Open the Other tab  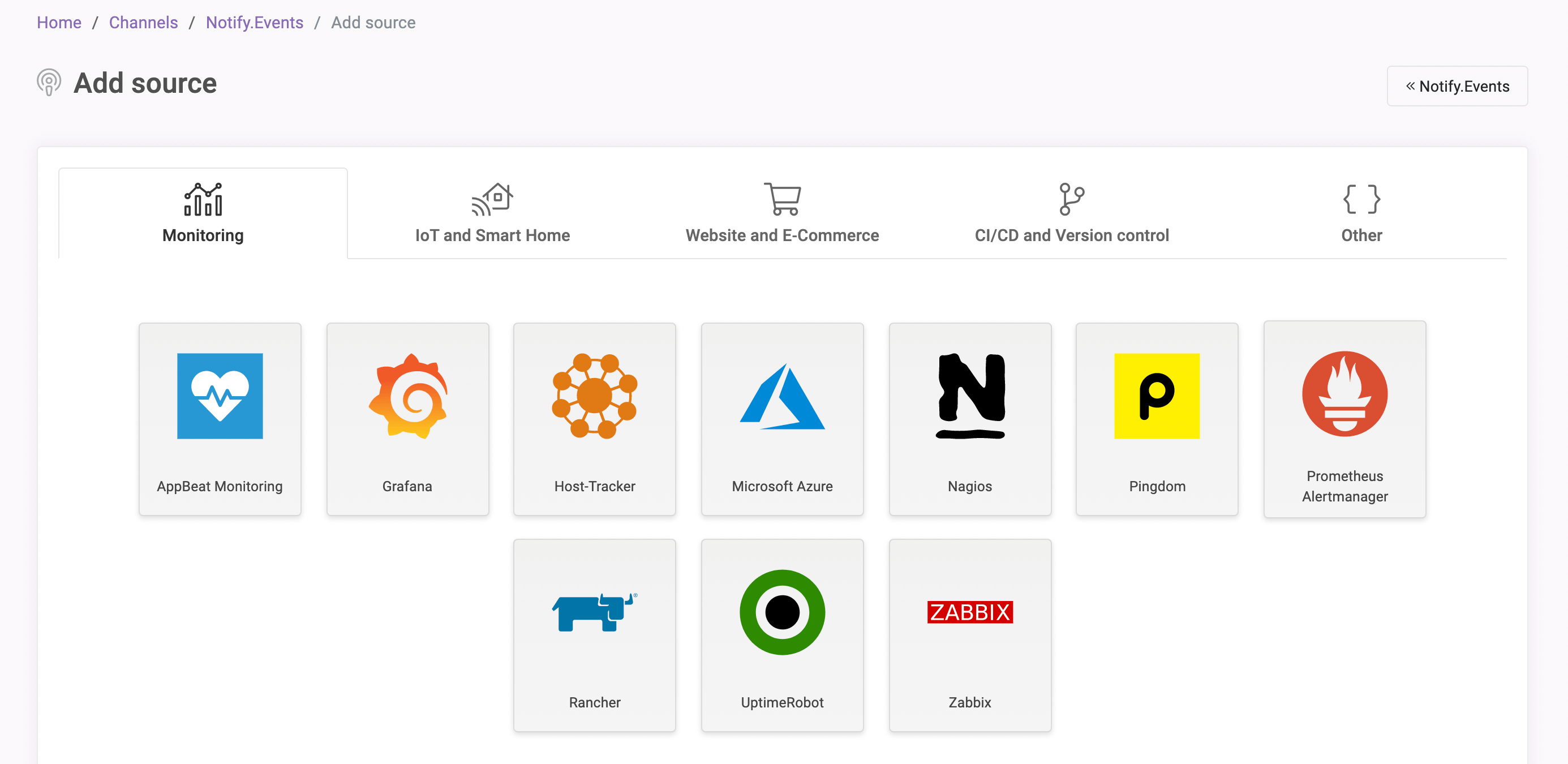(1361, 213)
